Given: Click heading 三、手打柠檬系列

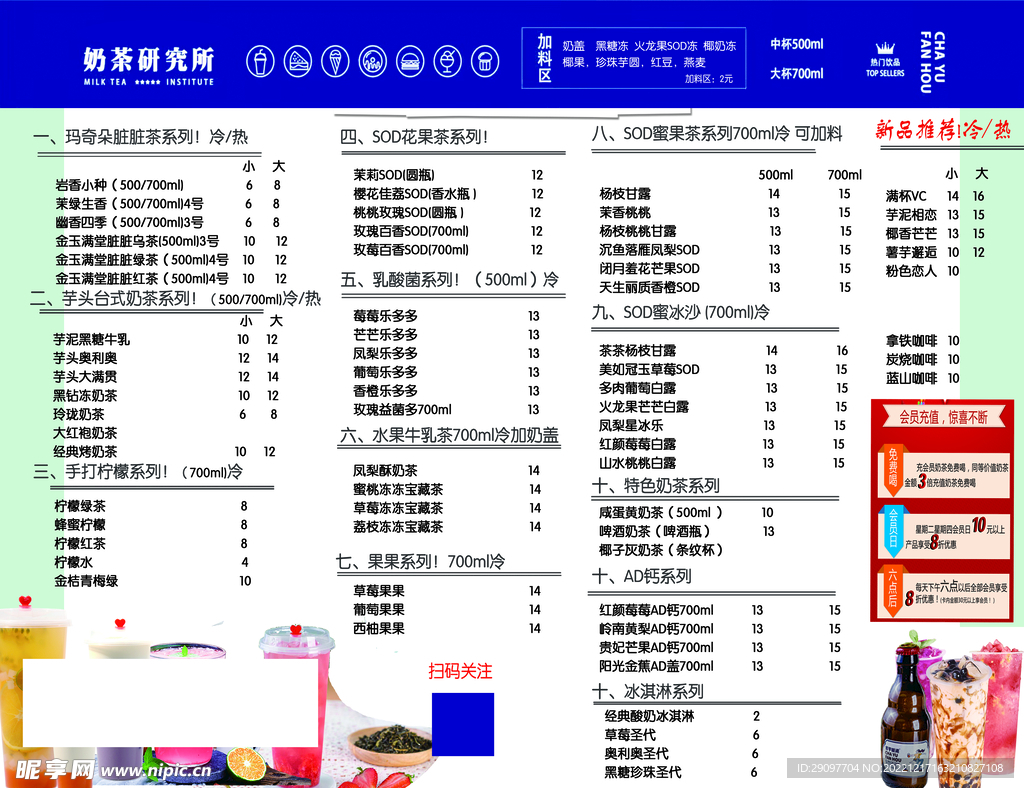Looking at the screenshot, I should pos(138,472).
